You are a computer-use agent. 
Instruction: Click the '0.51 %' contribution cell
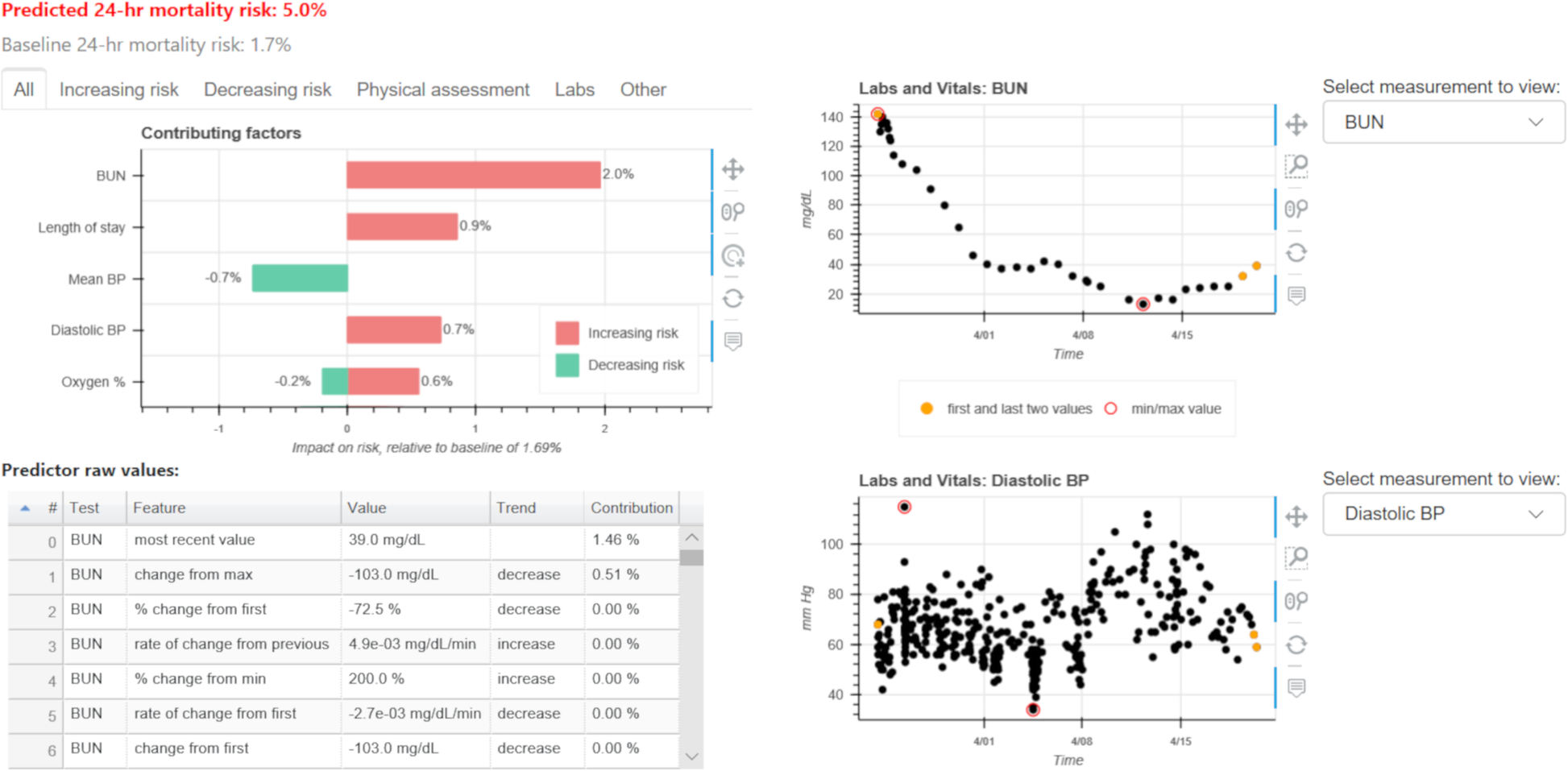632,575
